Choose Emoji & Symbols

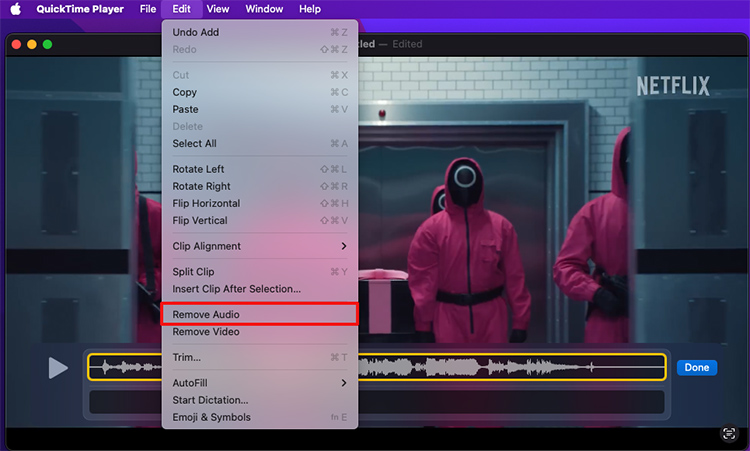(x=260, y=418)
